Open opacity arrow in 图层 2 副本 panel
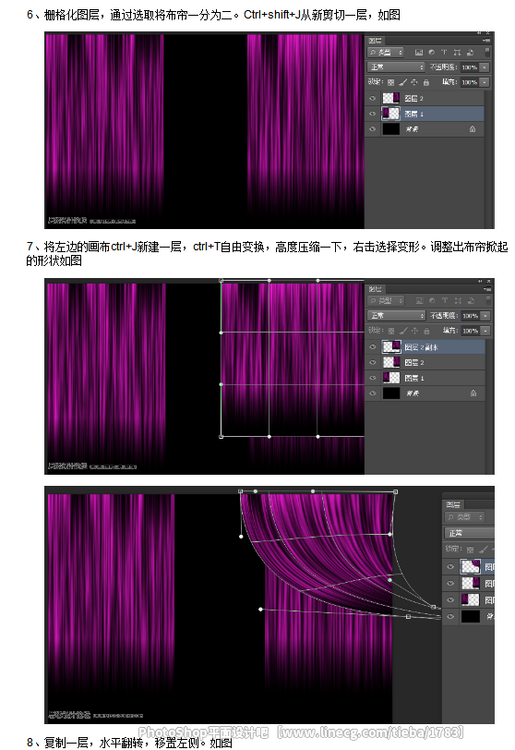This screenshot has height=750, width=515. click(x=485, y=316)
